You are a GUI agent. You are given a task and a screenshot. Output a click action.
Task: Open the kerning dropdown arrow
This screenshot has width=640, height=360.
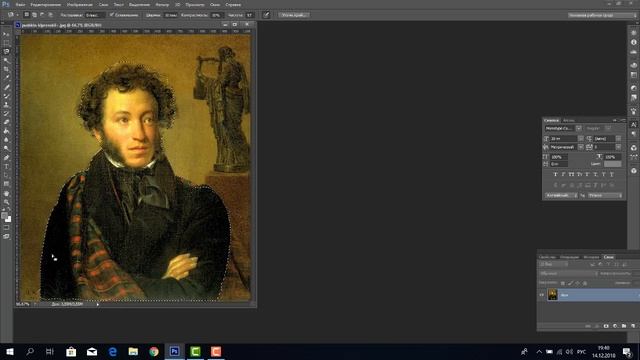(x=581, y=147)
